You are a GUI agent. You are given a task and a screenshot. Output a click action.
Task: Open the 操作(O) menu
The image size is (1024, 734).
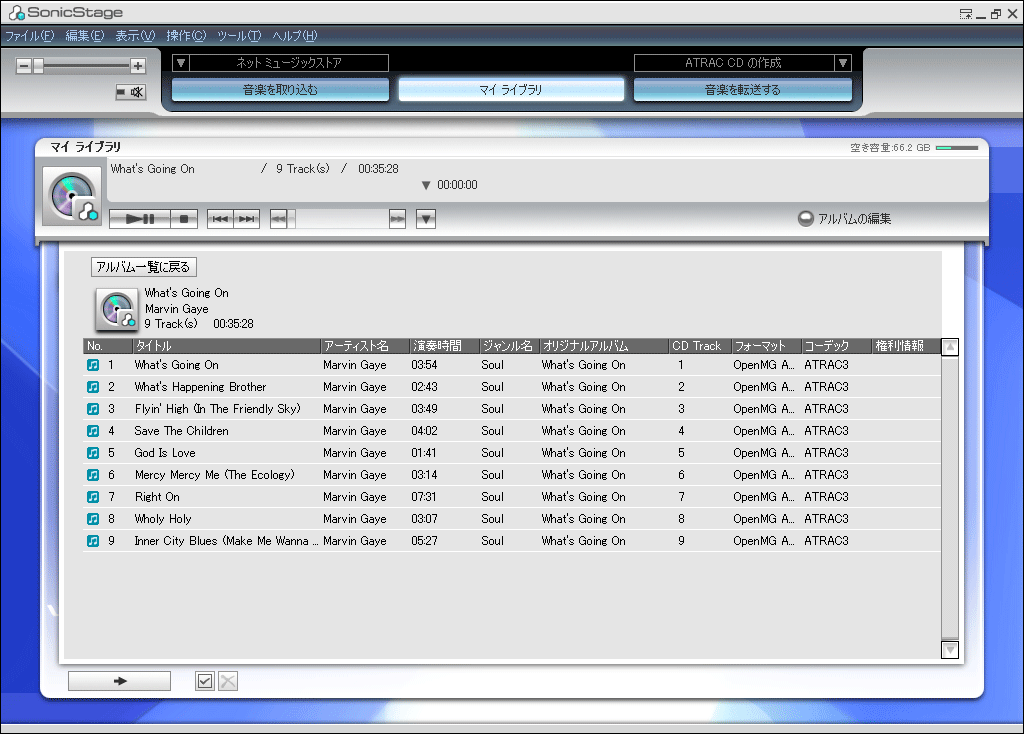(x=186, y=36)
